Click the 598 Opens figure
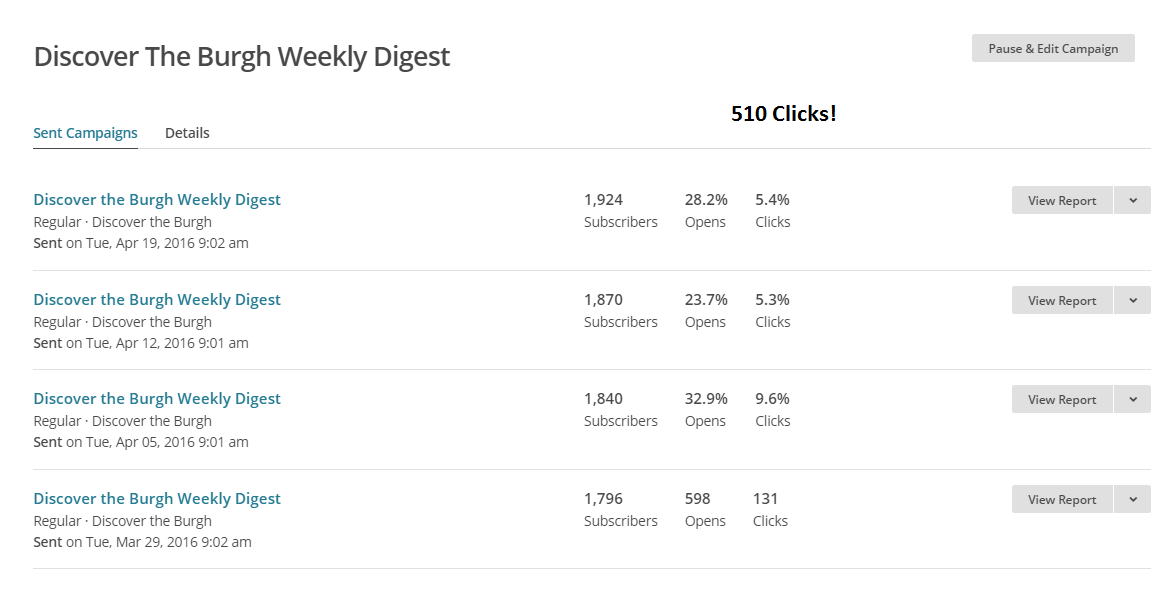Screen dimensions: 1172x603 click(x=698, y=499)
